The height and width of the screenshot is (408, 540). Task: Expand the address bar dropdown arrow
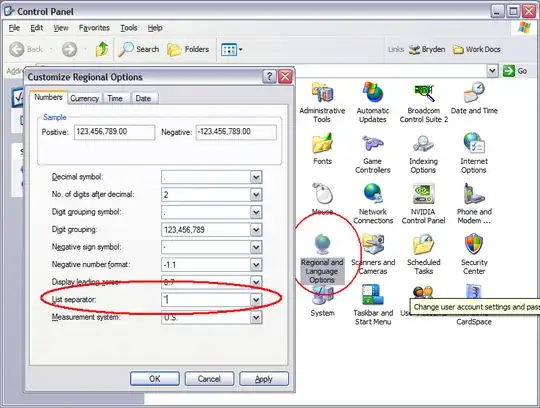[492, 71]
